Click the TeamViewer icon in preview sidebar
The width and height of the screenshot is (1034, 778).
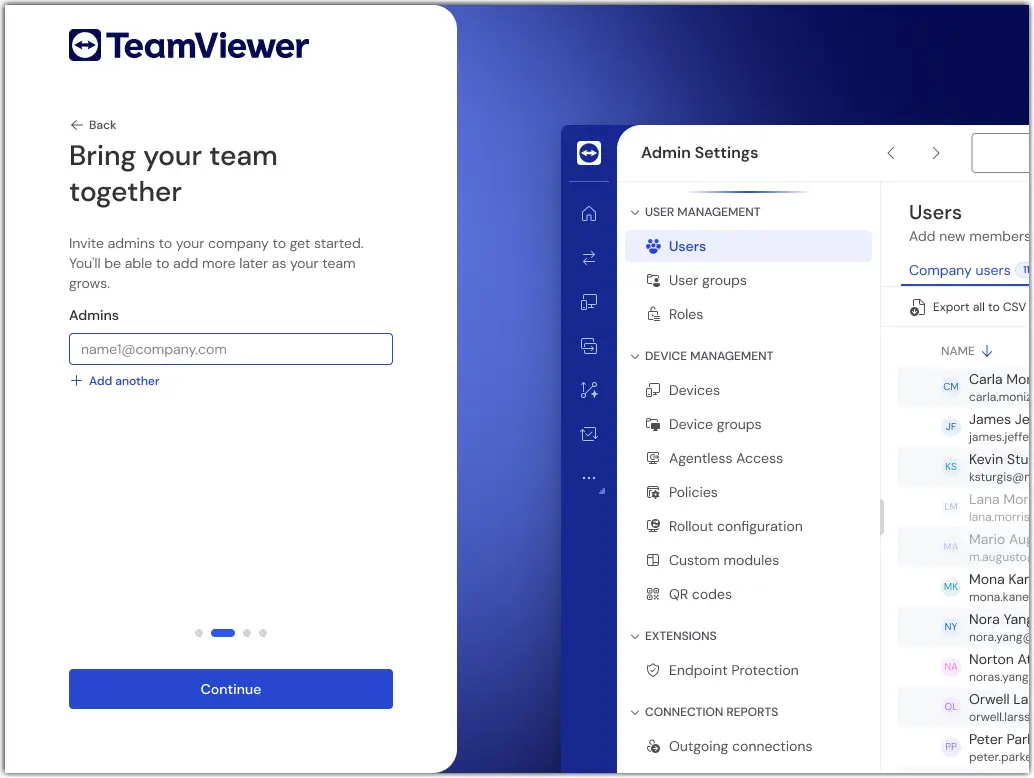pos(589,153)
